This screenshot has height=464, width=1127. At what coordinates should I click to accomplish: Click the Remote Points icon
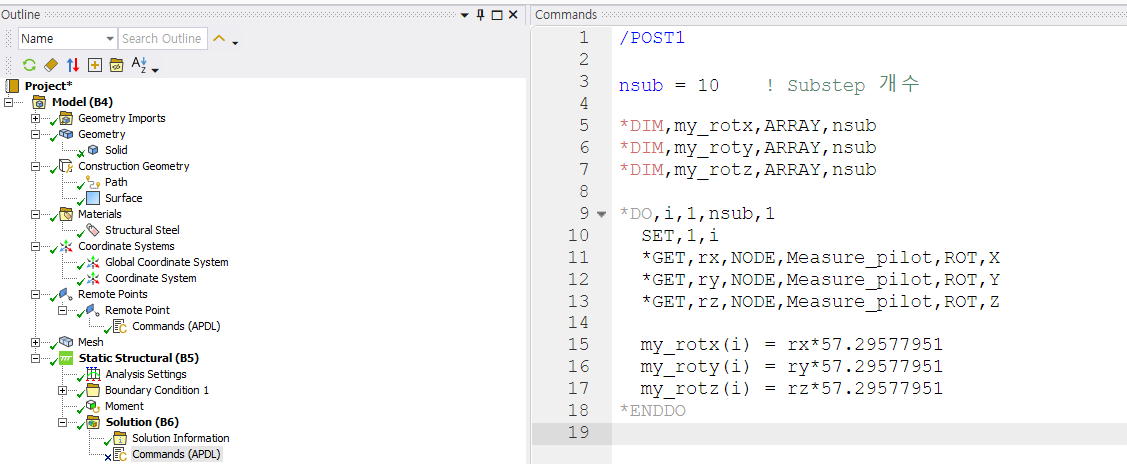point(66,294)
